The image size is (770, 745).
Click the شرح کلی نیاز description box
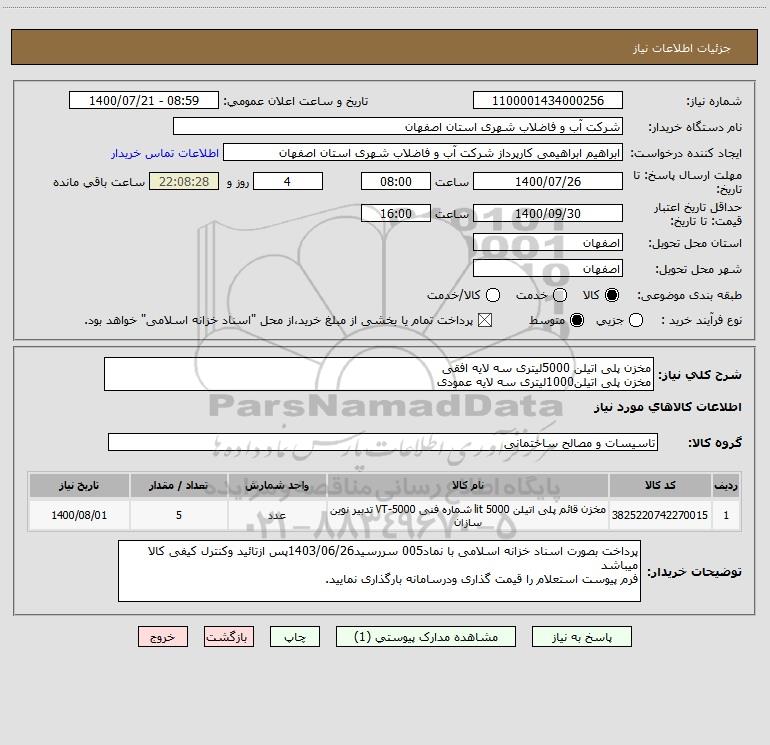379,374
